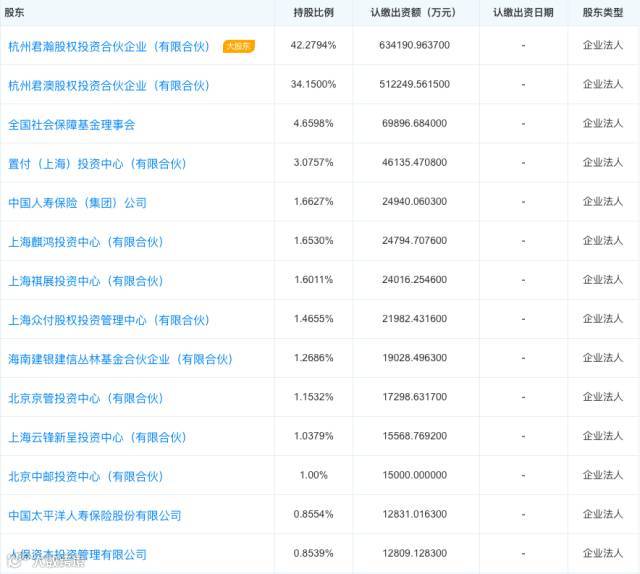640x574 pixels.
Task: Open 中国人寿保险（集团）公司 link
Action: [78, 203]
